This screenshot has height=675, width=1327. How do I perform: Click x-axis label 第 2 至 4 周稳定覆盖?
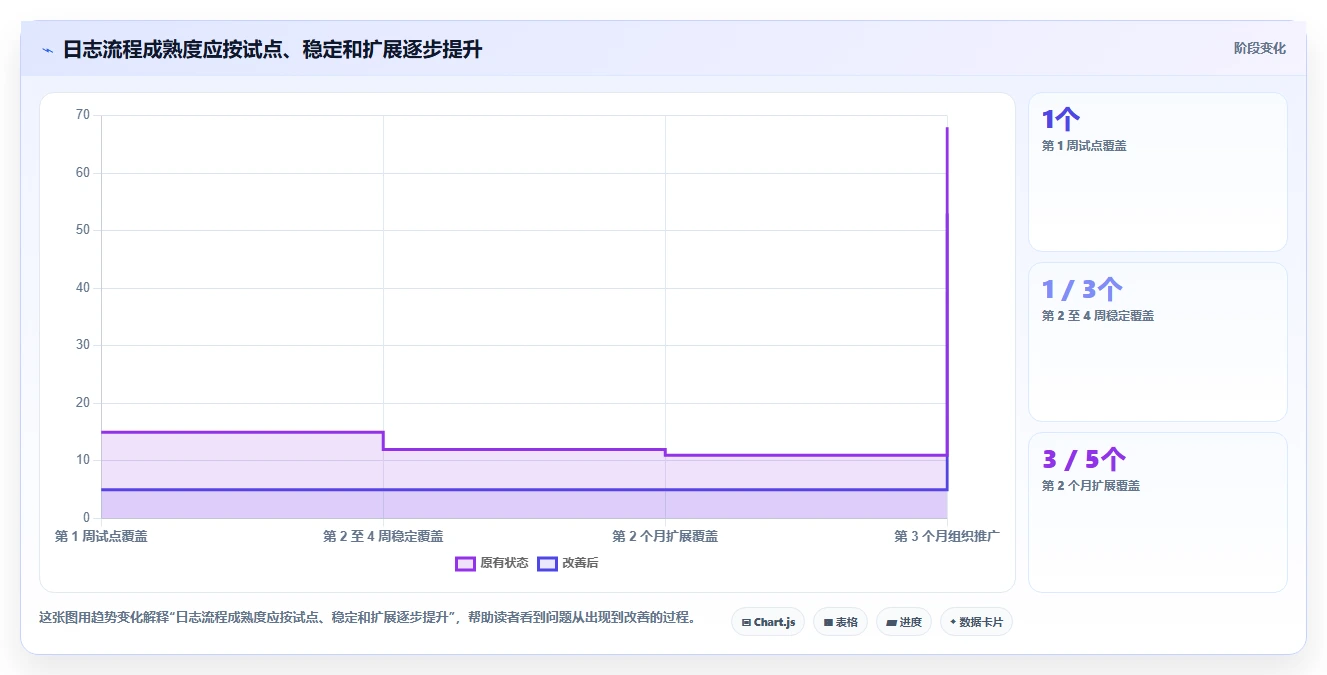tap(383, 536)
